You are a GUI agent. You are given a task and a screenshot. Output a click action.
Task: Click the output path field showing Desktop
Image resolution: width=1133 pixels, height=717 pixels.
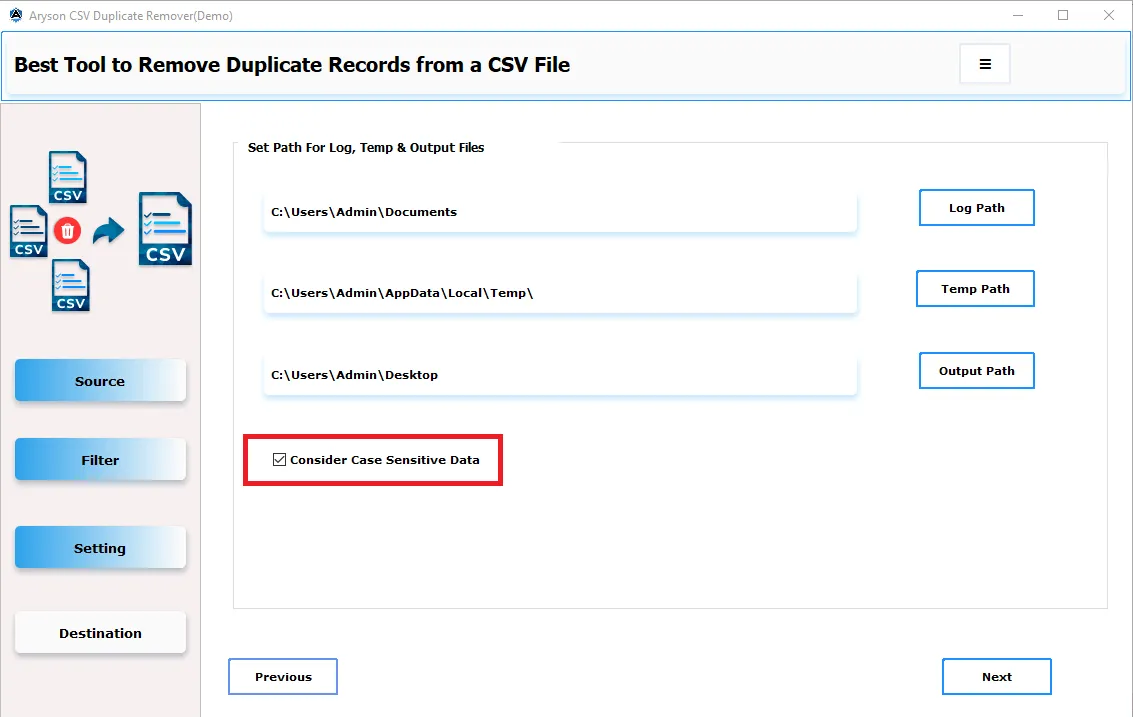[560, 374]
